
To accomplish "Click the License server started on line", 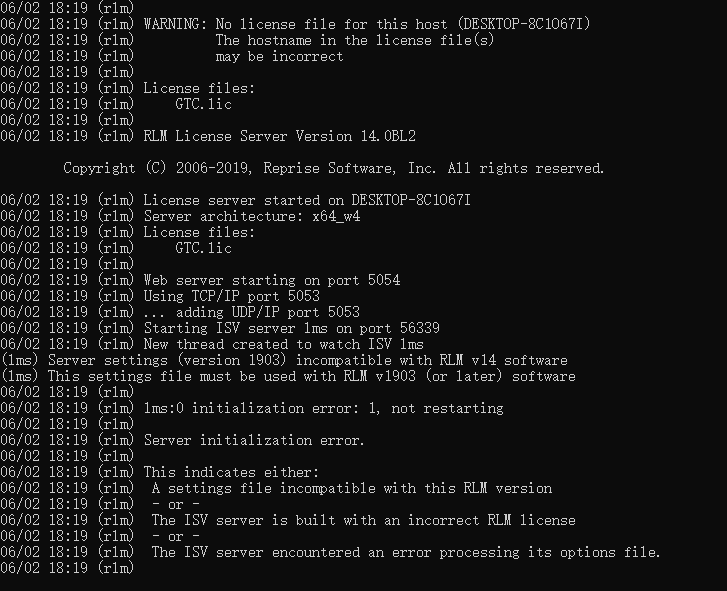I will (x=236, y=200).
